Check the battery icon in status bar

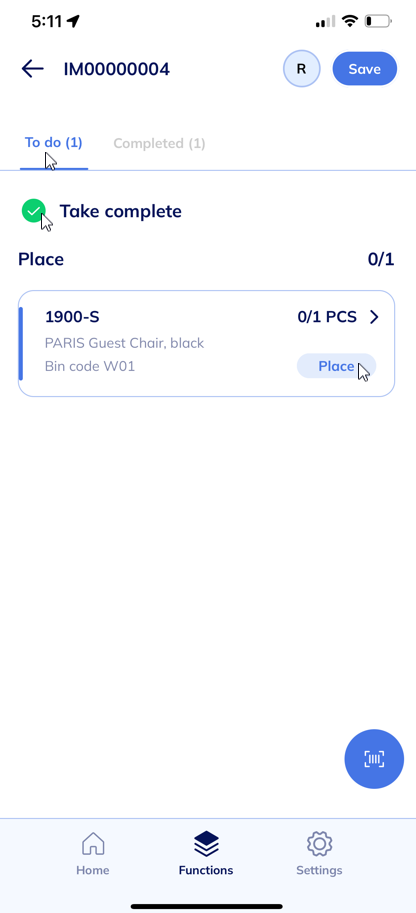pos(378,22)
